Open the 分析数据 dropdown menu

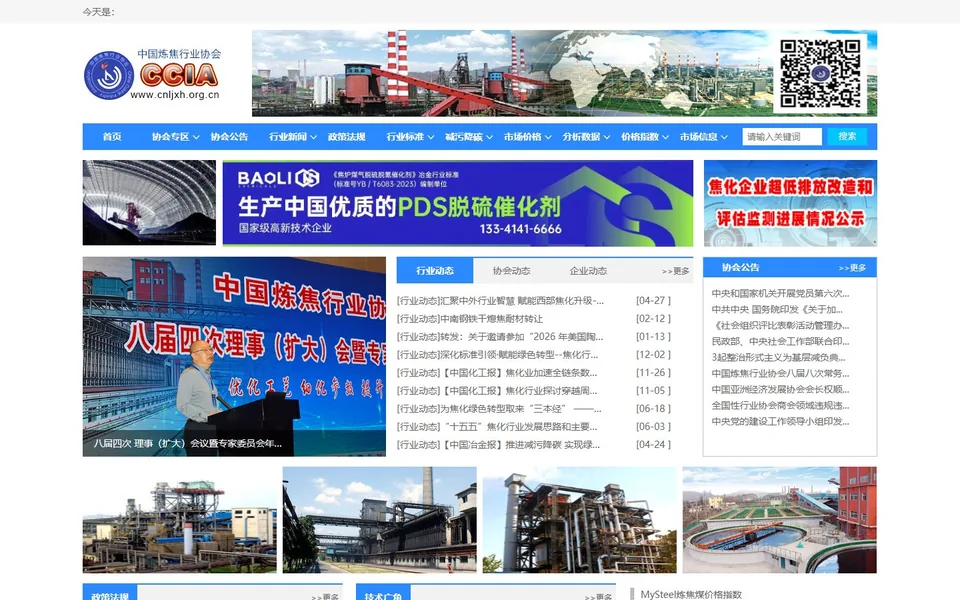(587, 137)
